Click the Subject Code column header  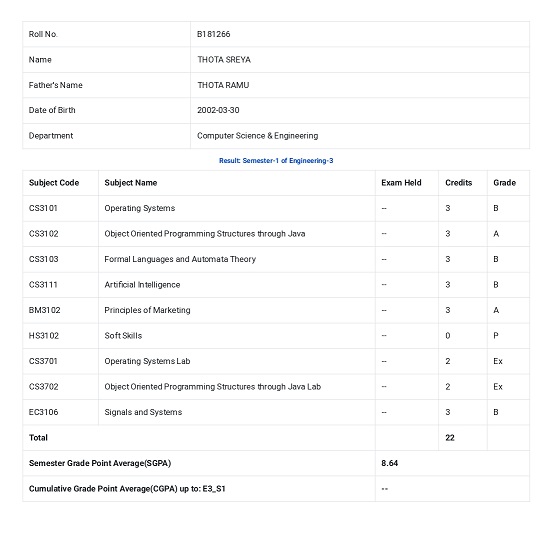point(54,183)
